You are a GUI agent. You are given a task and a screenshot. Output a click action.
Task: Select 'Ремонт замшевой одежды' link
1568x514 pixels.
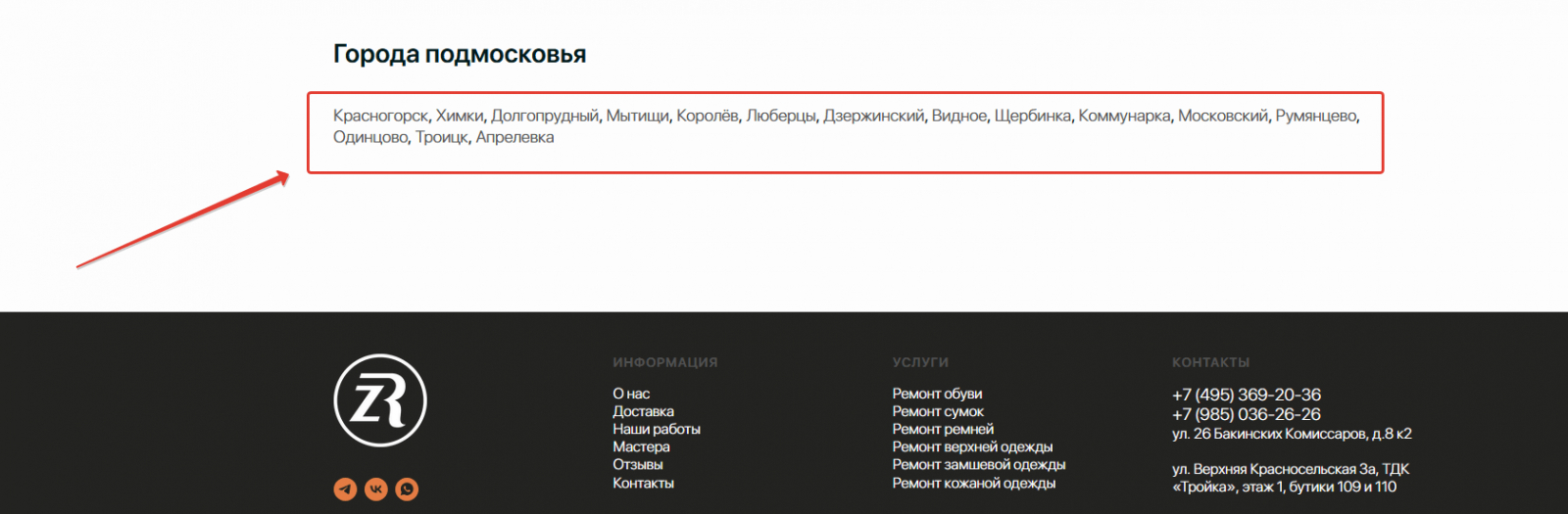coord(978,464)
